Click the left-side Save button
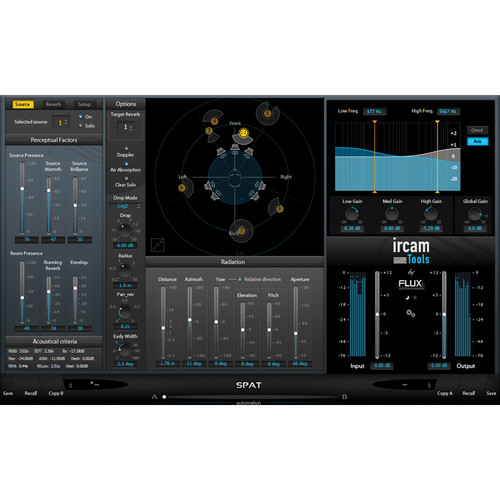This screenshot has width=500, height=500. 8,393
